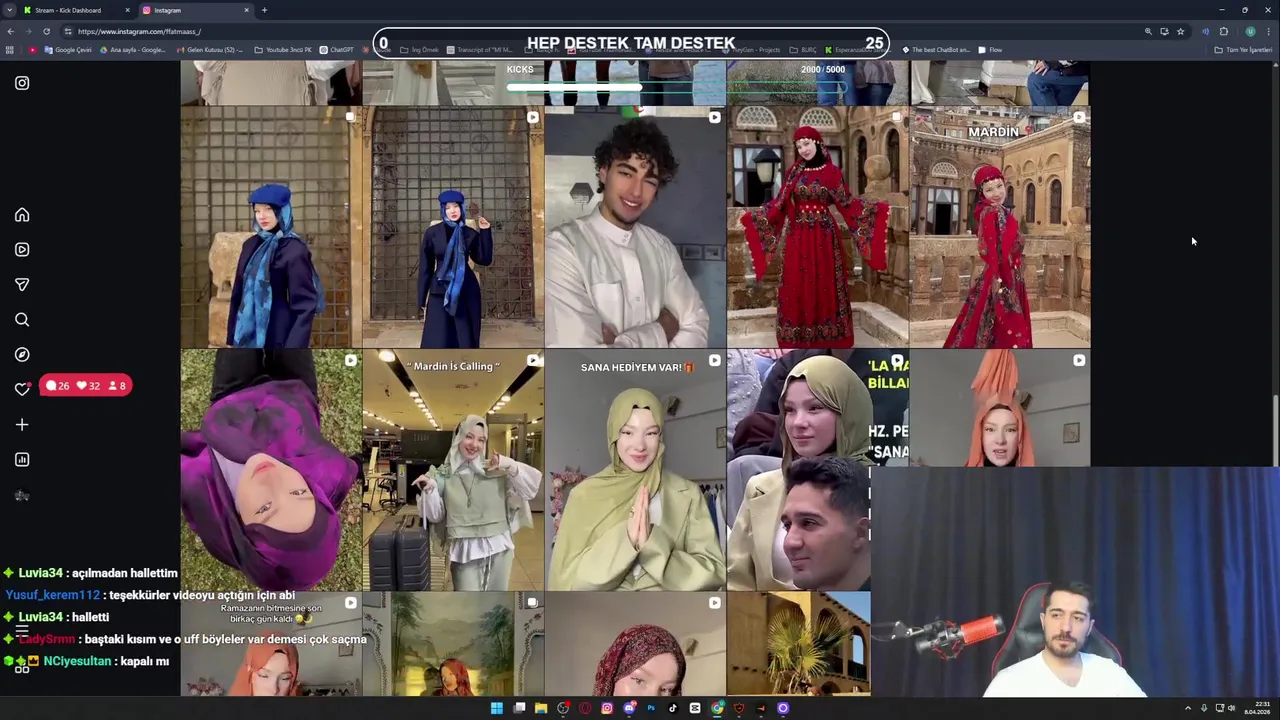The image size is (1280, 720).
Task: Click the zoom magnifier icon in address bar
Action: pyautogui.click(x=1148, y=31)
